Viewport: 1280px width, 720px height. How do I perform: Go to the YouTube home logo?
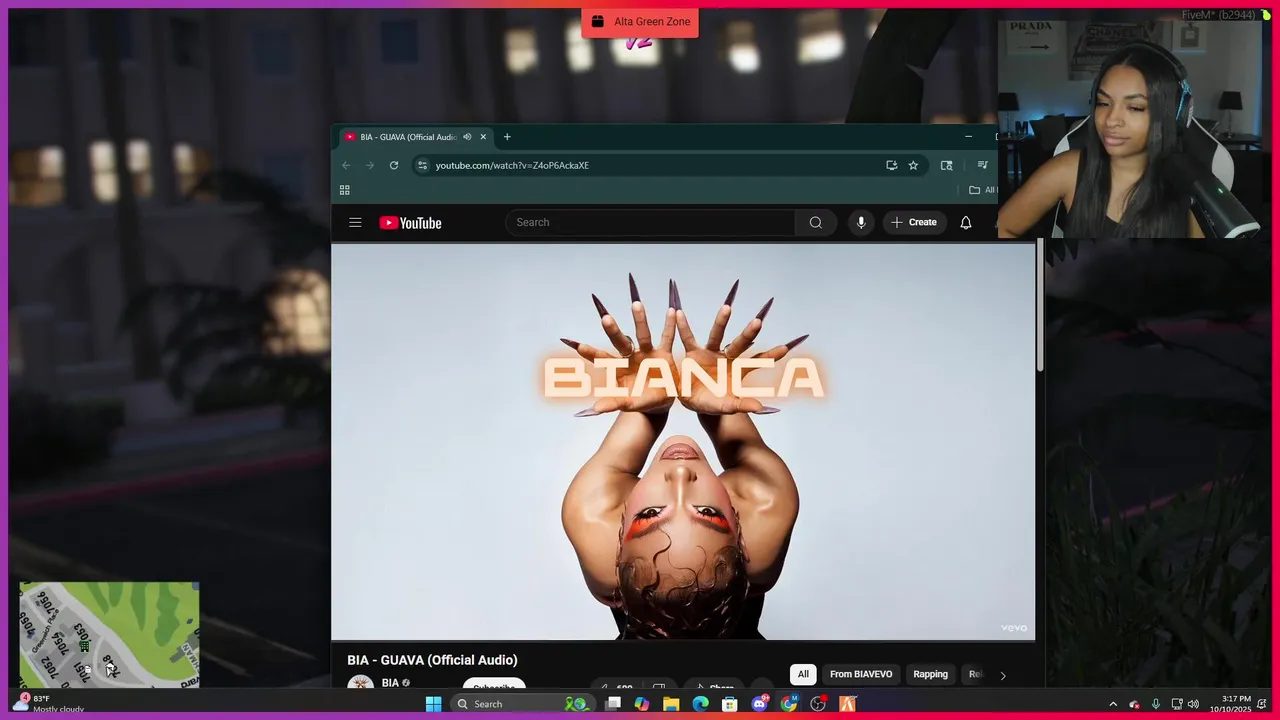(410, 223)
